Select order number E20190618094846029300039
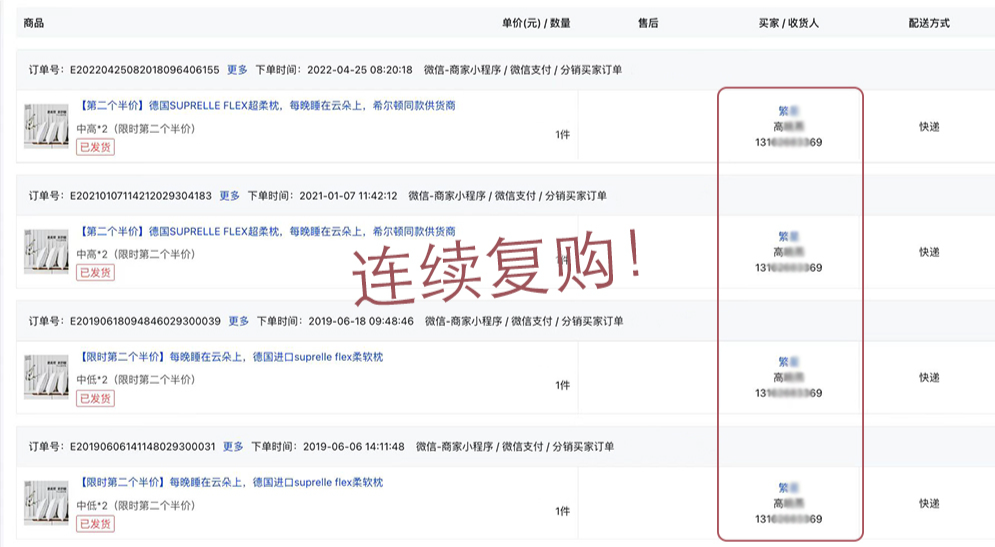995x547 pixels. click(x=145, y=321)
